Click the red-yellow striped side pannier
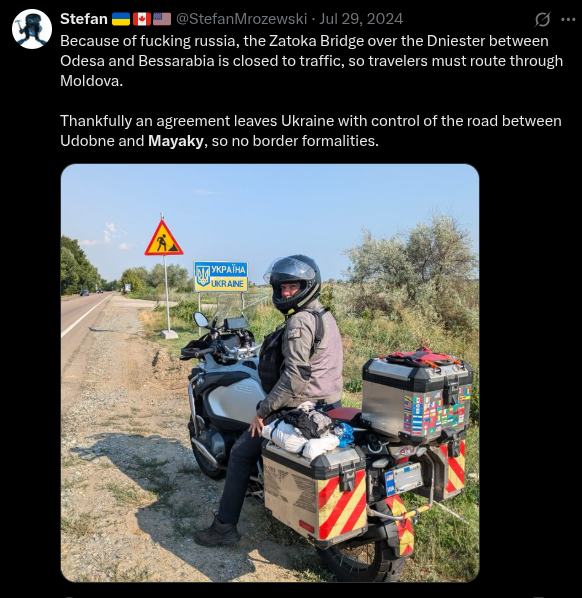This screenshot has width=582, height=598. [315, 494]
